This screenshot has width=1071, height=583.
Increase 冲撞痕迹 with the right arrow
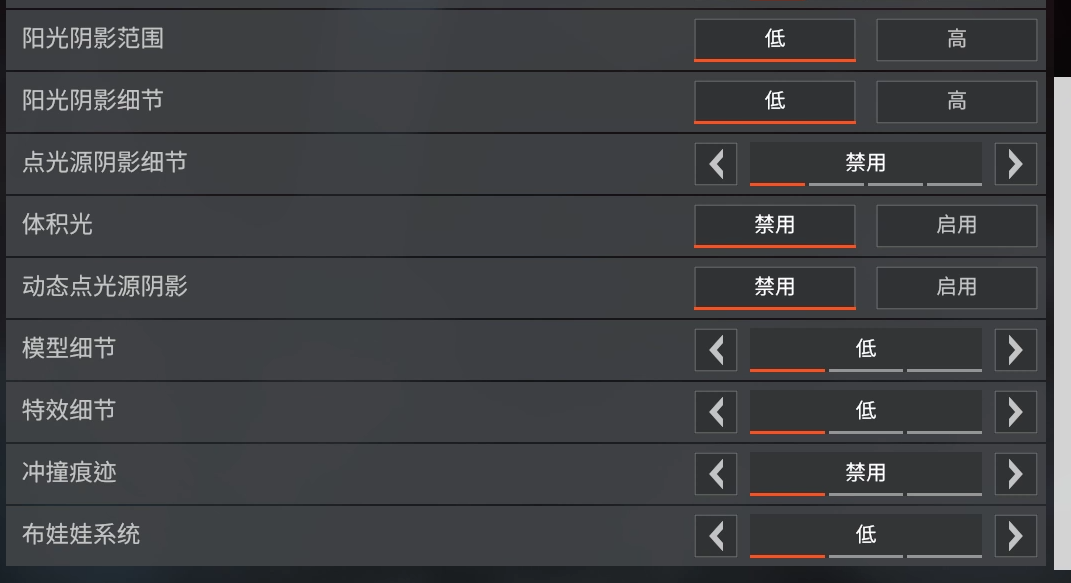(x=1016, y=473)
